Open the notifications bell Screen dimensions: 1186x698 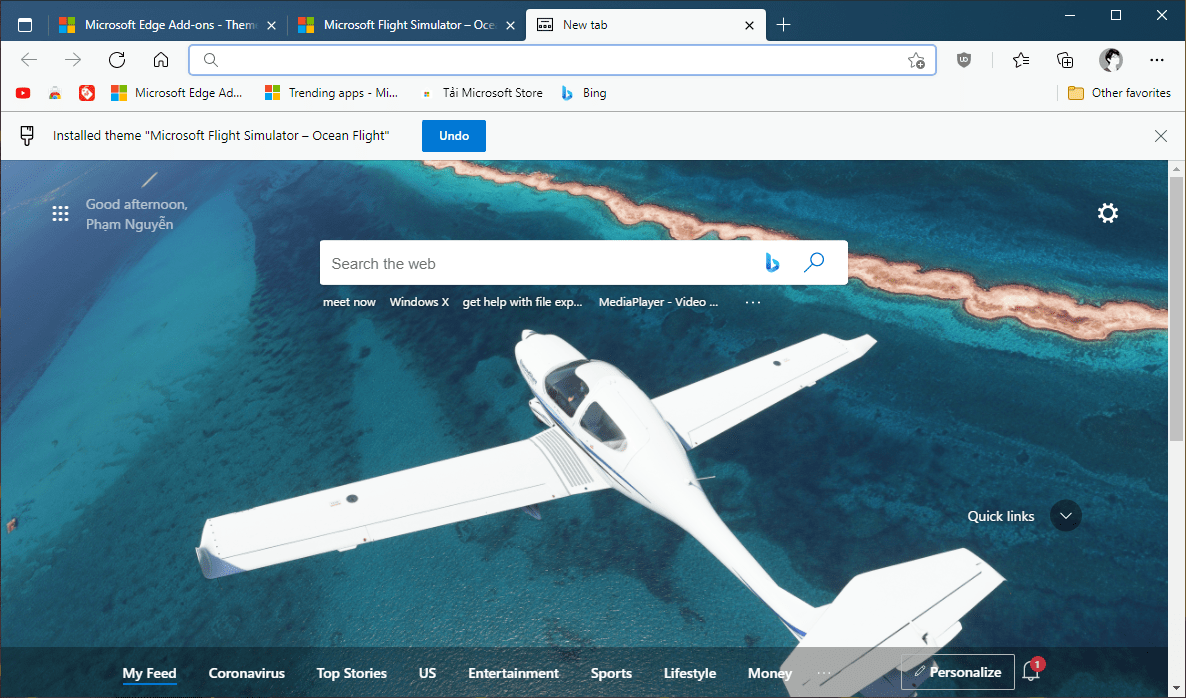click(1031, 672)
